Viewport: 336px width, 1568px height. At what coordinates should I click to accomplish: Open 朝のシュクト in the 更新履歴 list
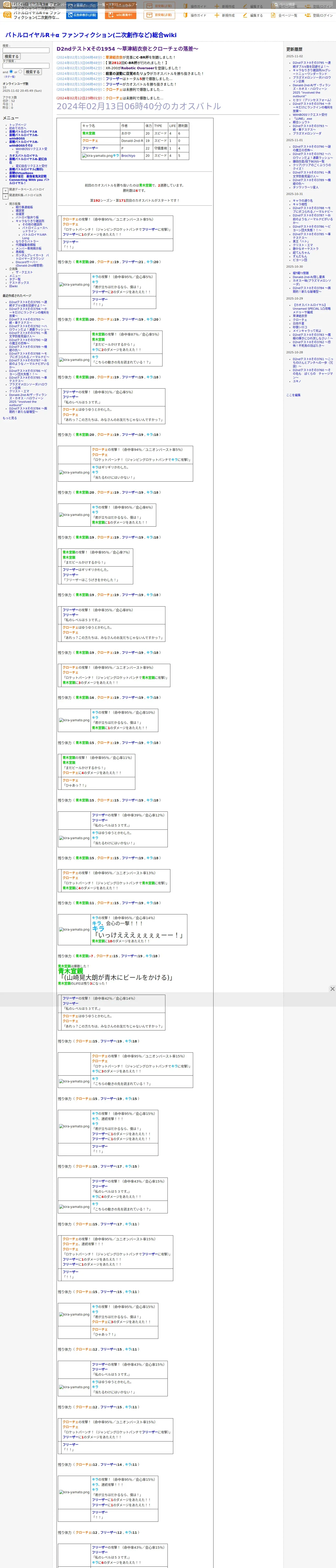[301, 122]
